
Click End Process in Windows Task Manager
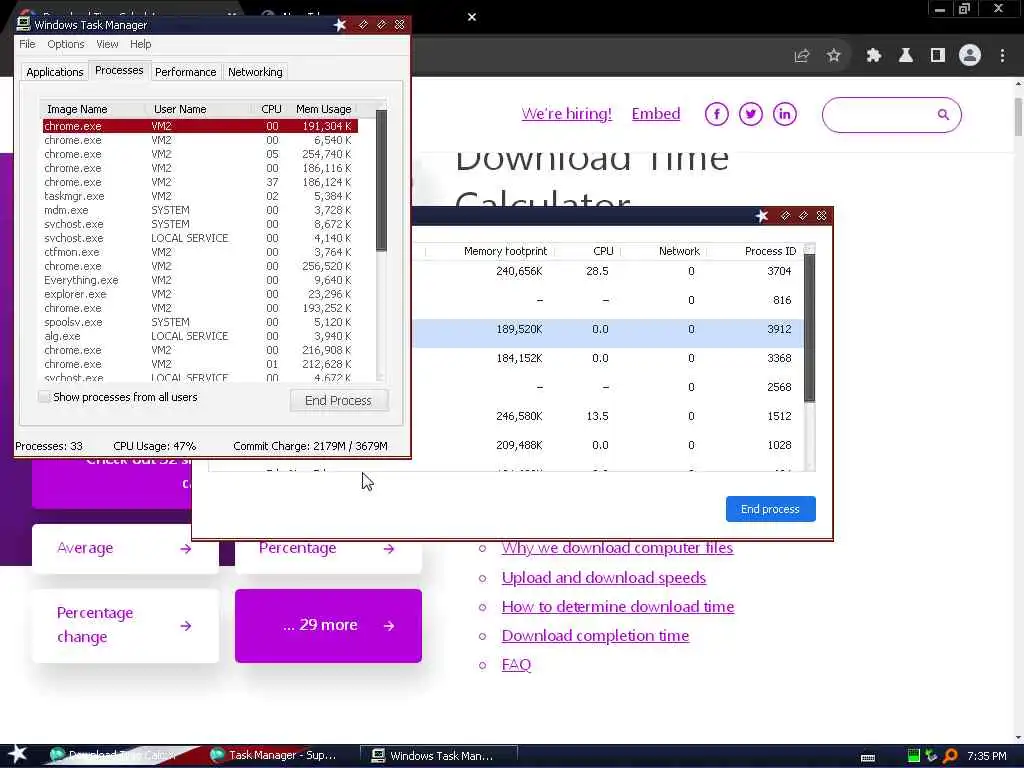[339, 400]
